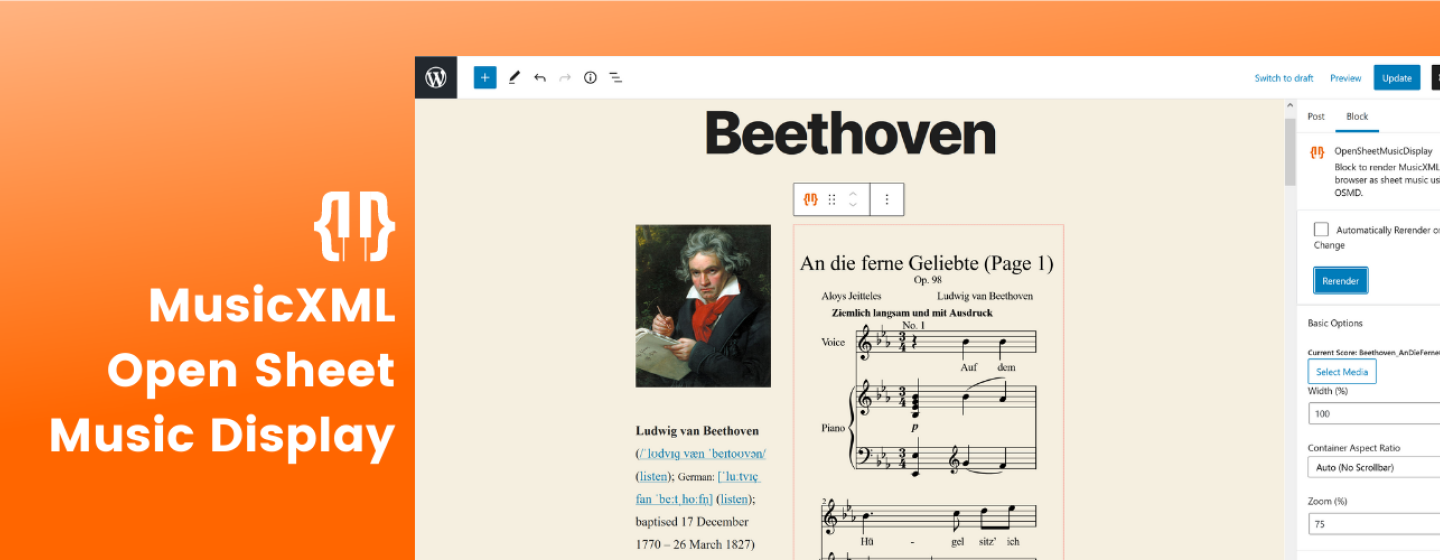This screenshot has width=1440, height=560.
Task: Switch to the Post tab
Action: click(x=1316, y=117)
